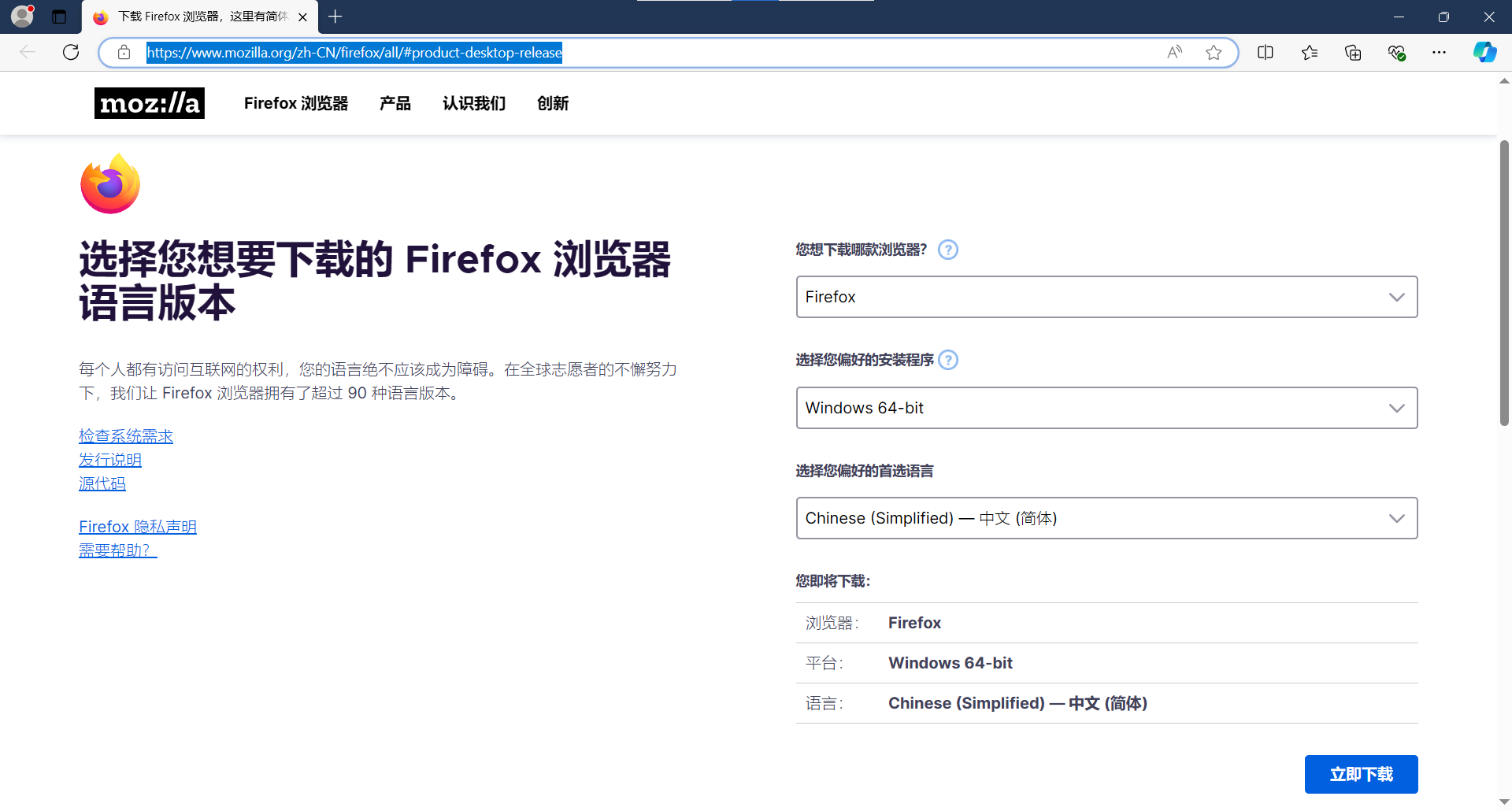
Task: Click help icon beside browser question
Action: coord(948,250)
